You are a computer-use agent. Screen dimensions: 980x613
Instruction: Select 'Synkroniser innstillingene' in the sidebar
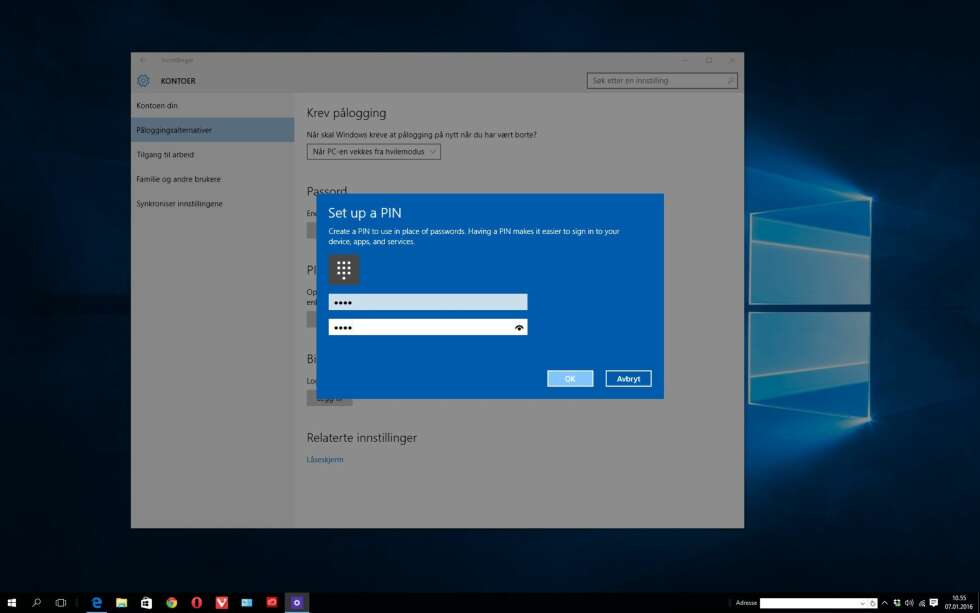pyautogui.click(x=212, y=204)
